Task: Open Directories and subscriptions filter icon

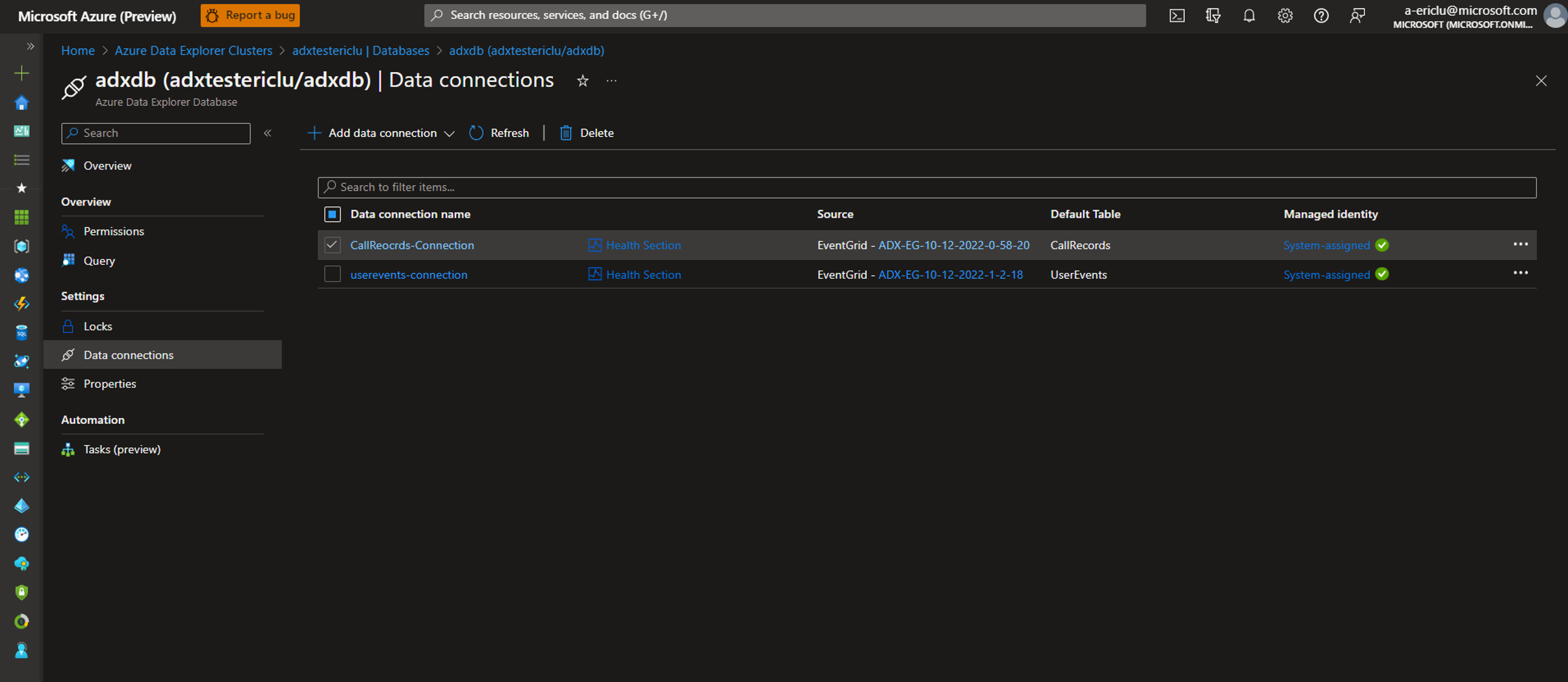Action: click(x=1213, y=16)
